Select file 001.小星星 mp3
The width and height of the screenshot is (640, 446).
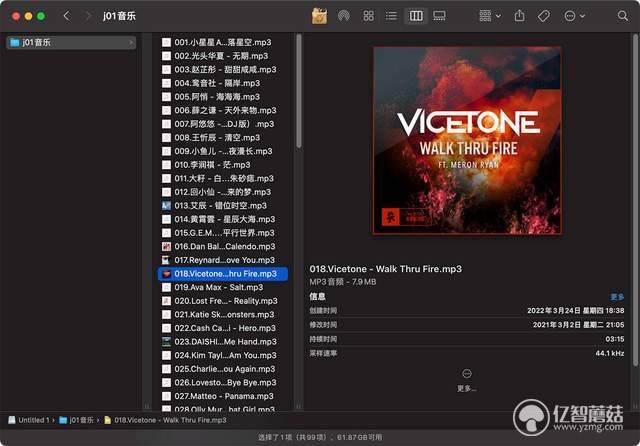click(x=223, y=42)
